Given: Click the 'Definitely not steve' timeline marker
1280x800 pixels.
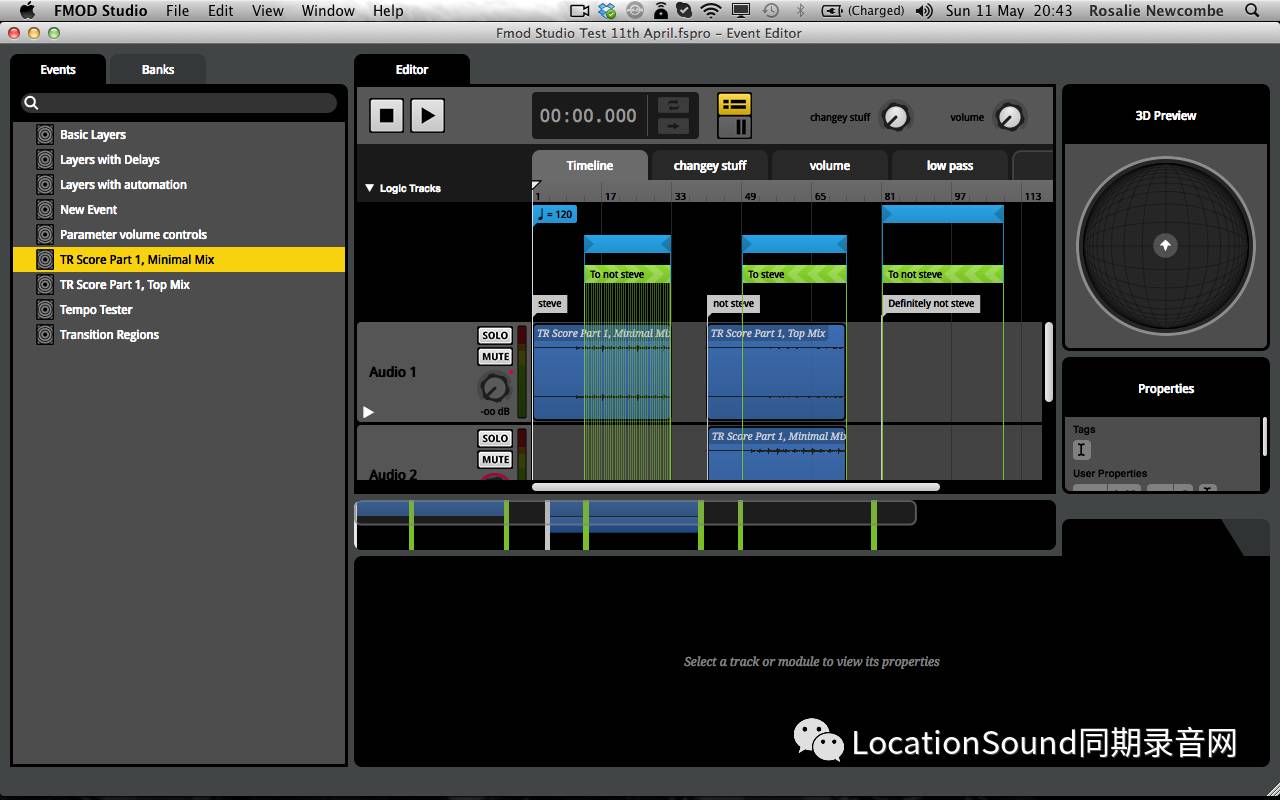Looking at the screenshot, I should [x=930, y=304].
